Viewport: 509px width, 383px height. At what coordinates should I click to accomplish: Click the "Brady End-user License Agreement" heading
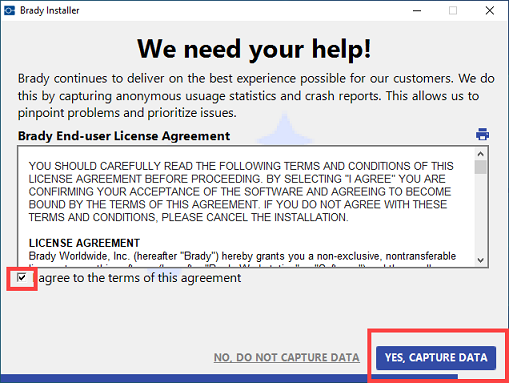(x=124, y=136)
